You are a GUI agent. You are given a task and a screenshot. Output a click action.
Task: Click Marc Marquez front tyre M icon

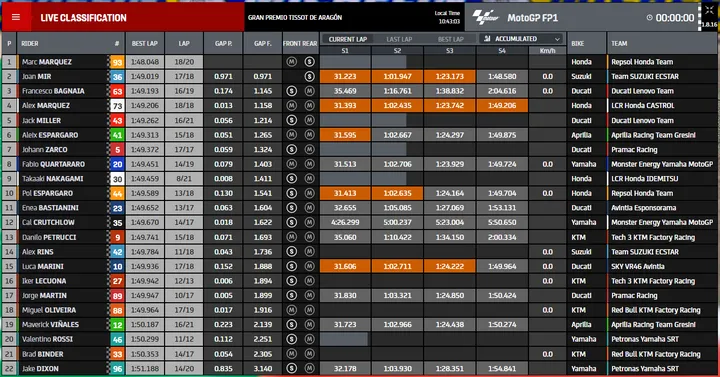291,62
